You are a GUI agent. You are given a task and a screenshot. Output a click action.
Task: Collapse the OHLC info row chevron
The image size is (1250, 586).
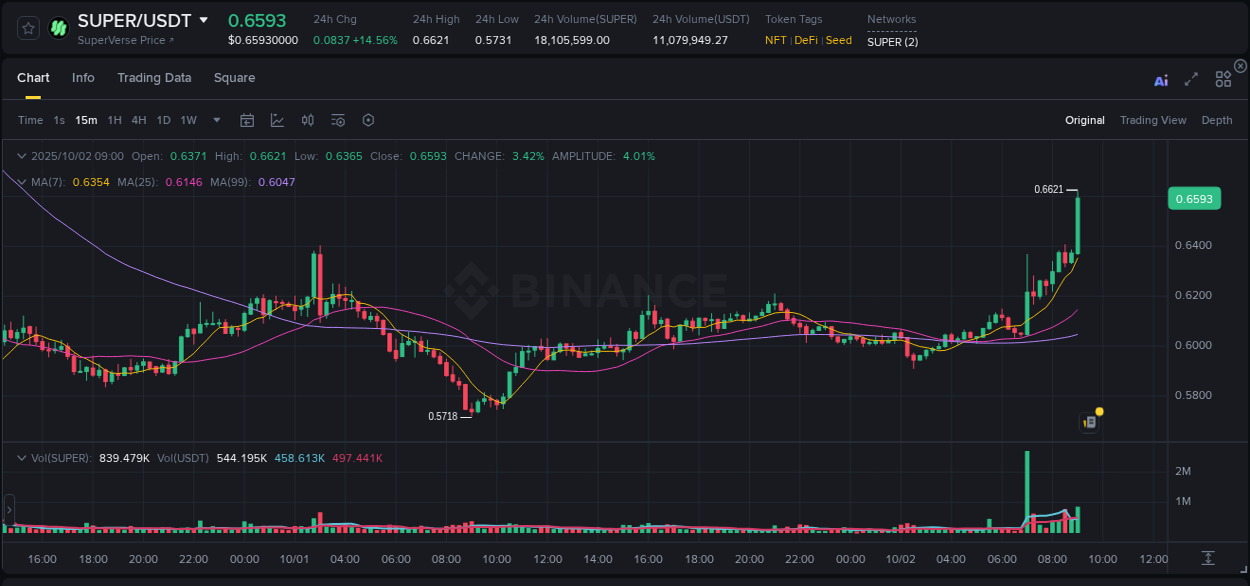[x=21, y=156]
